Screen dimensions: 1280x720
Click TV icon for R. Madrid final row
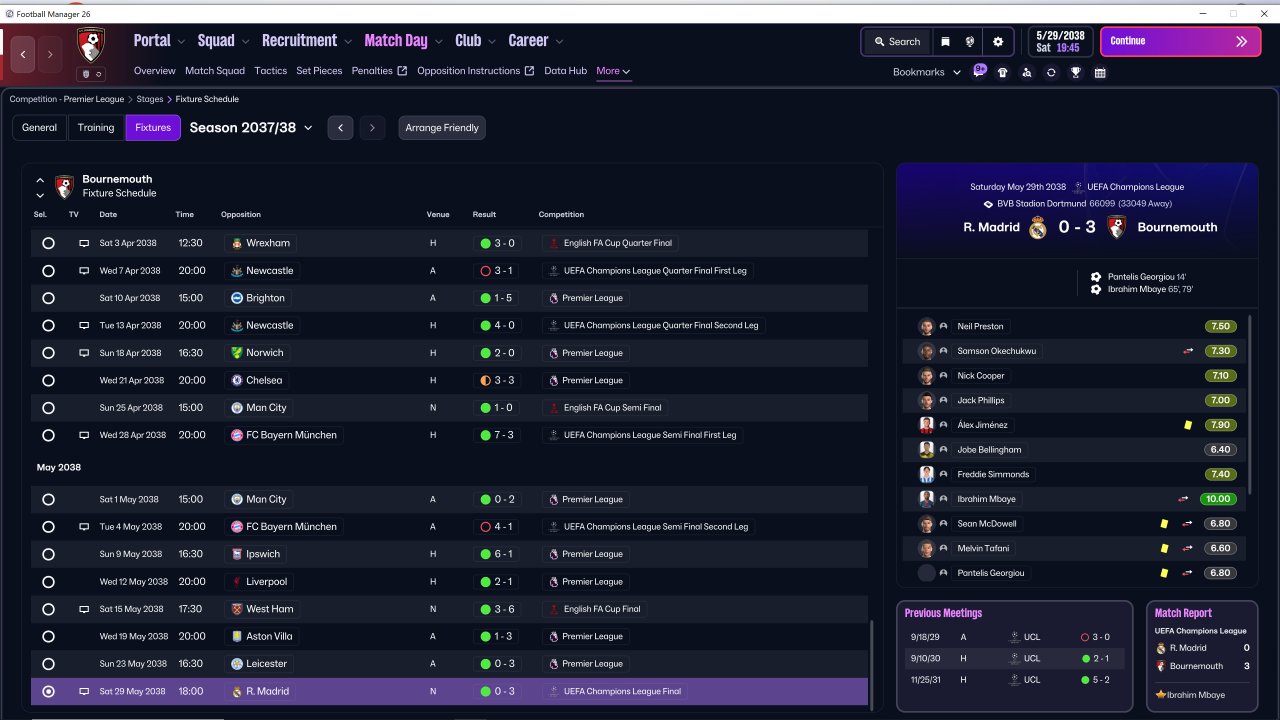pyautogui.click(x=84, y=691)
